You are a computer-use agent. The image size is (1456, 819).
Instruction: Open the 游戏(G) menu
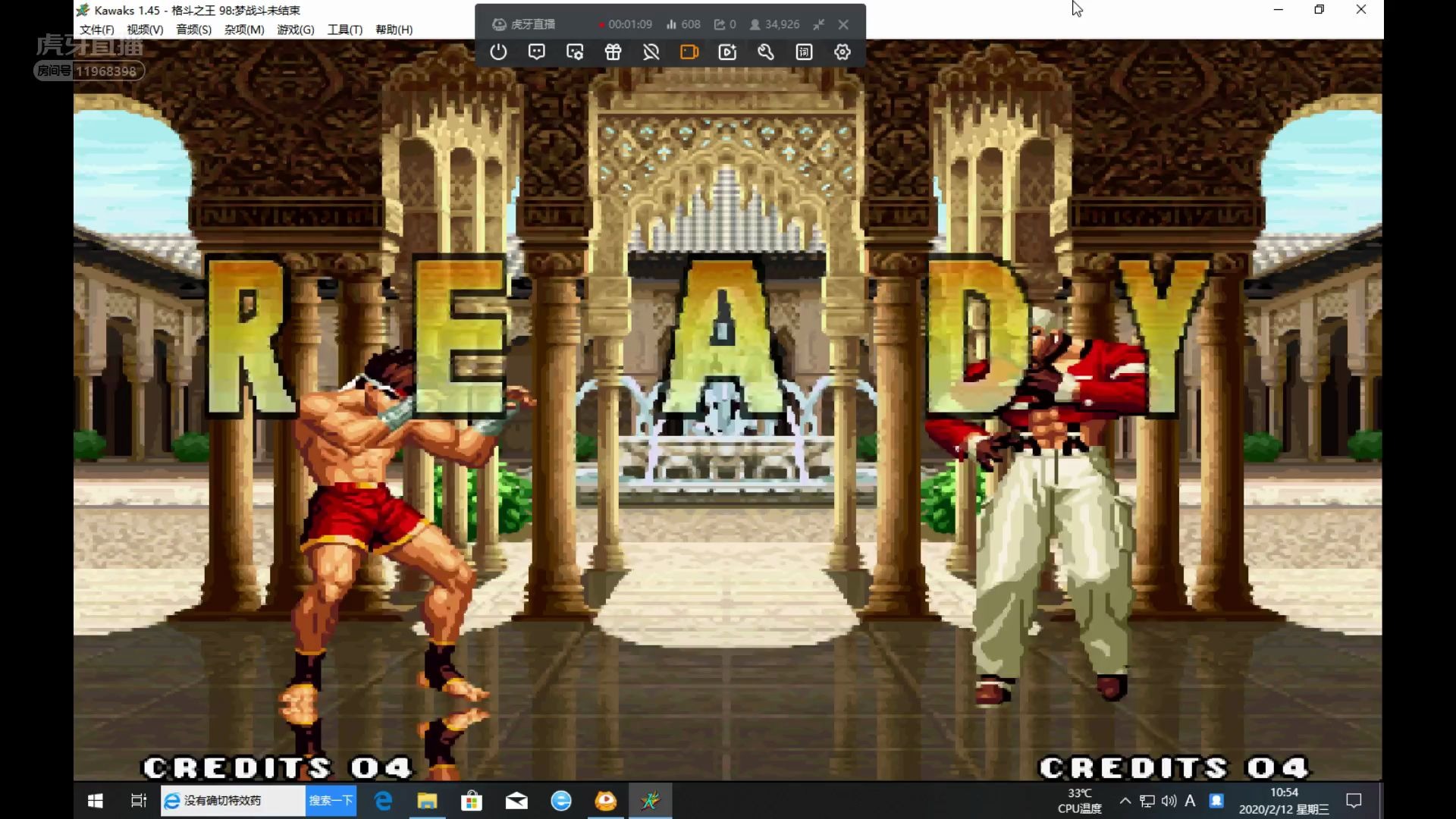point(296,30)
